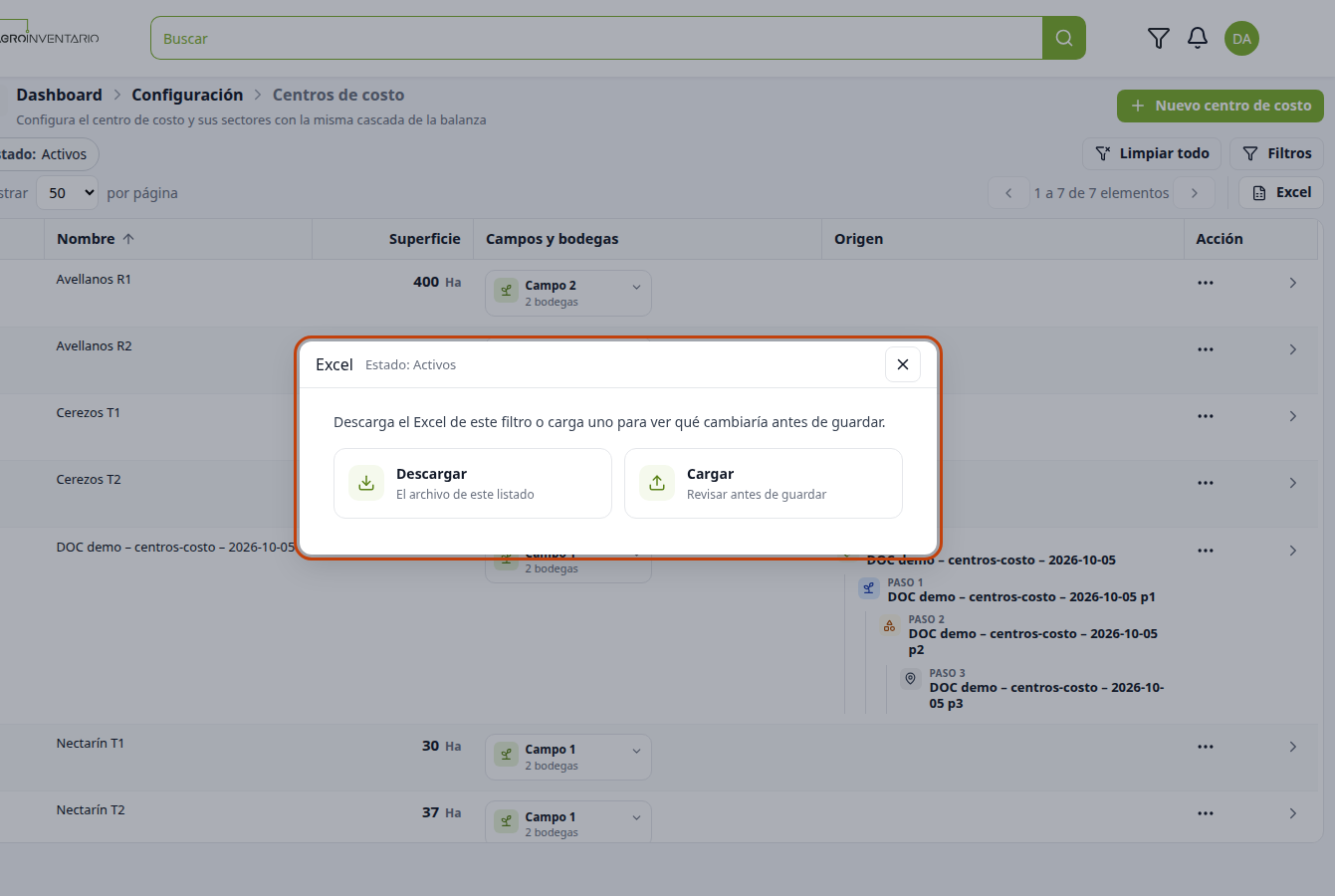The height and width of the screenshot is (896, 1335).
Task: Click the PASO 1 field icon
Action: click(x=868, y=588)
